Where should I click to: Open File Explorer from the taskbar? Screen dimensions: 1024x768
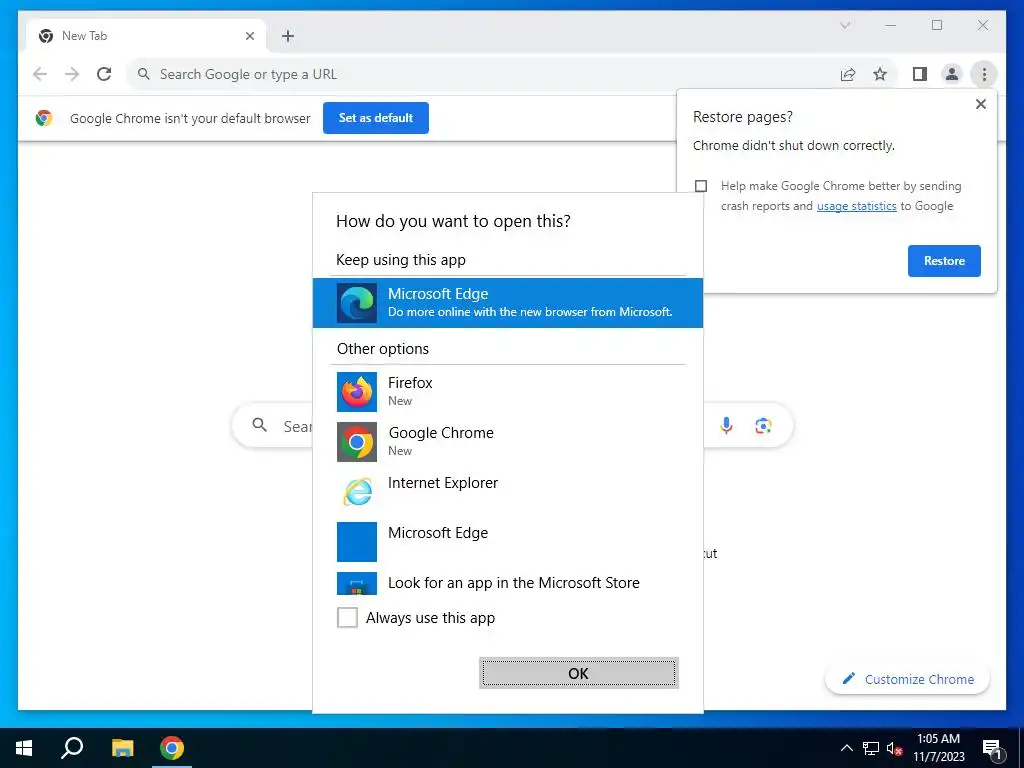pyautogui.click(x=122, y=748)
